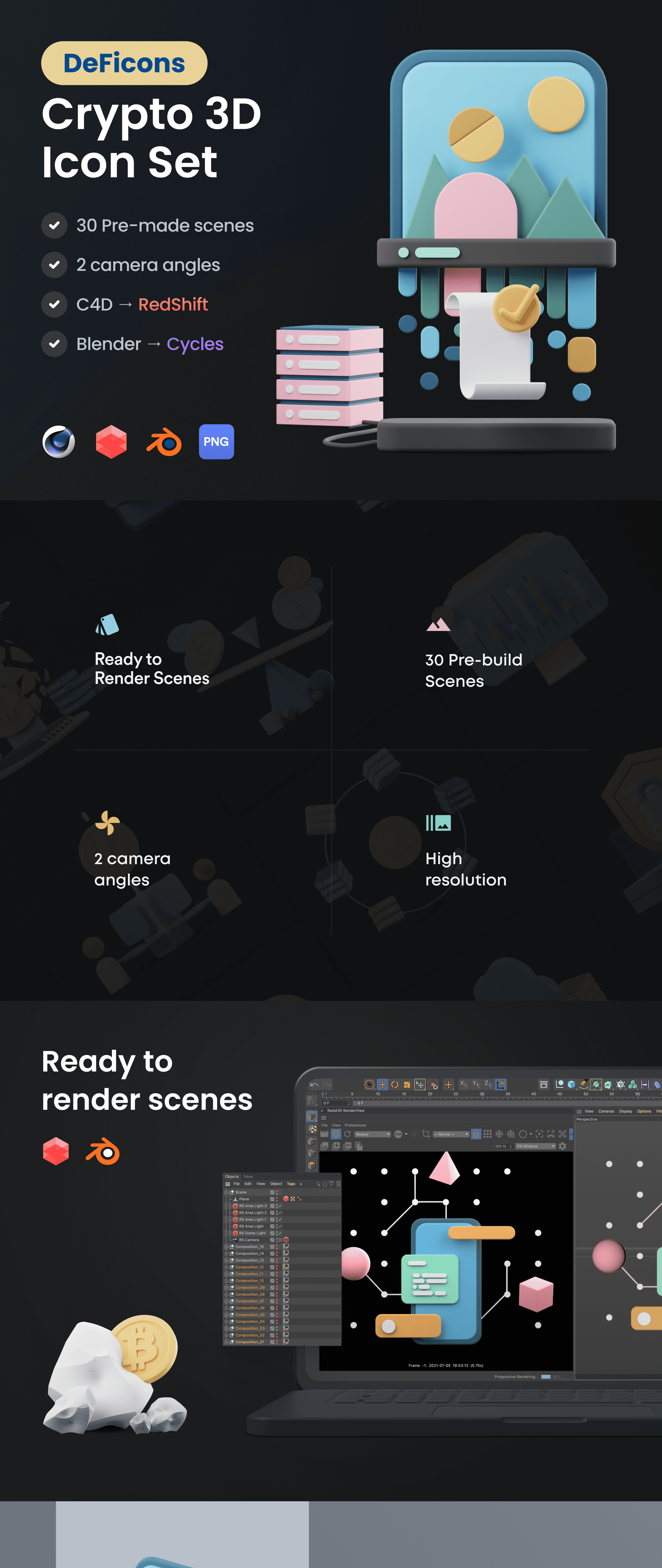Expand the Composition_15 node
This screenshot has width=662, height=1568.
226,1247
